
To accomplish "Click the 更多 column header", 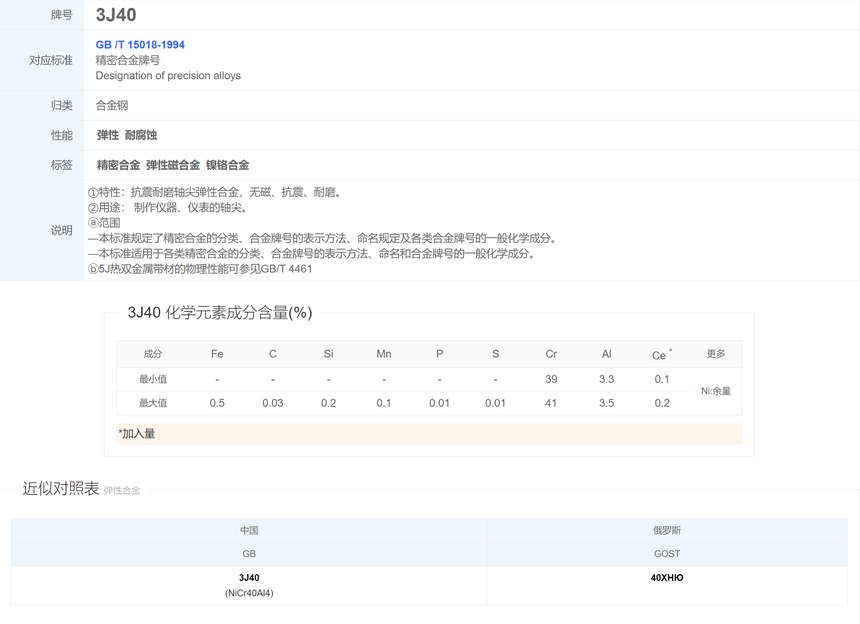I will point(716,354).
